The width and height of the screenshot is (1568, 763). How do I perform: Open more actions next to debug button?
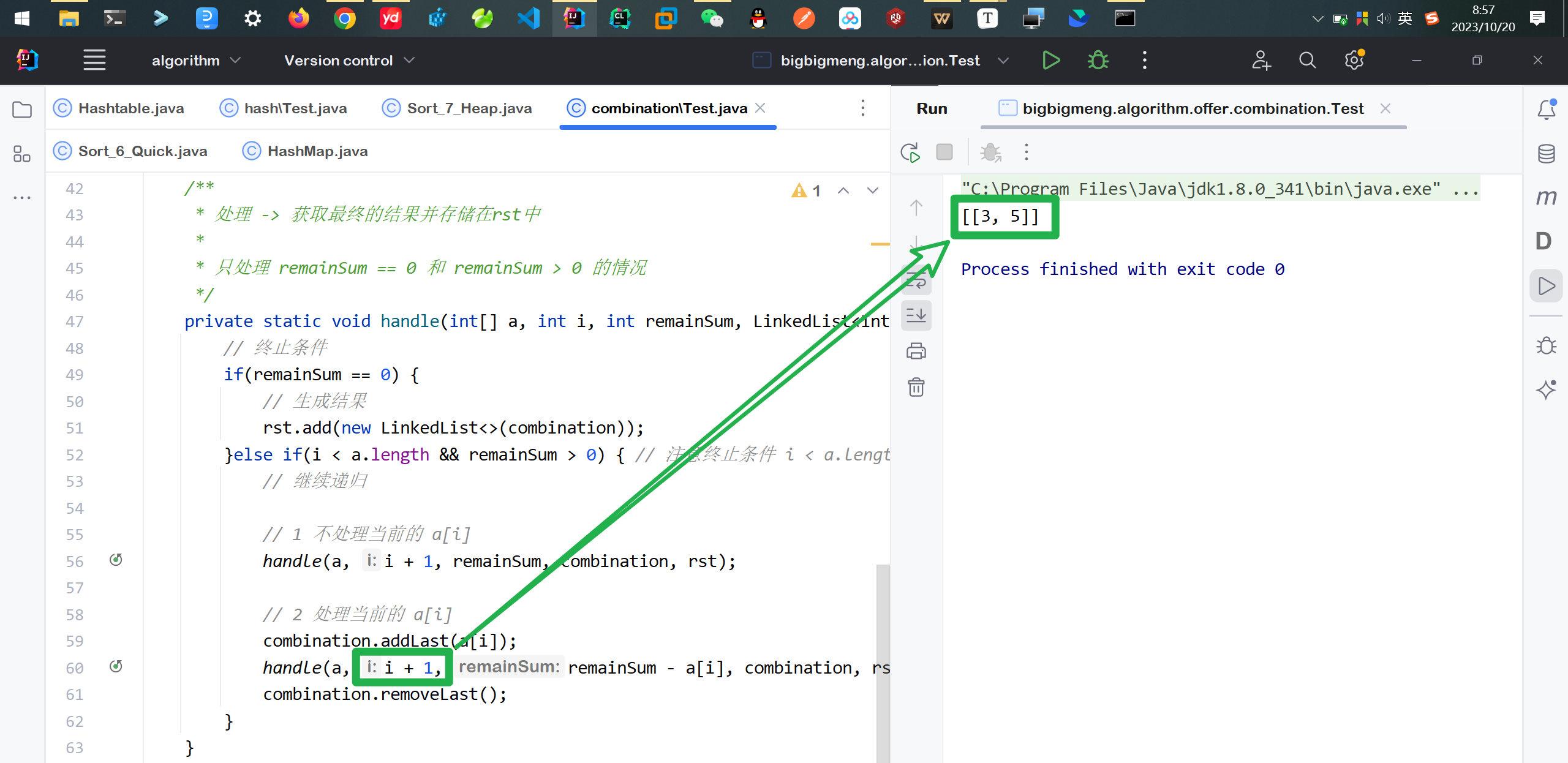click(1144, 60)
